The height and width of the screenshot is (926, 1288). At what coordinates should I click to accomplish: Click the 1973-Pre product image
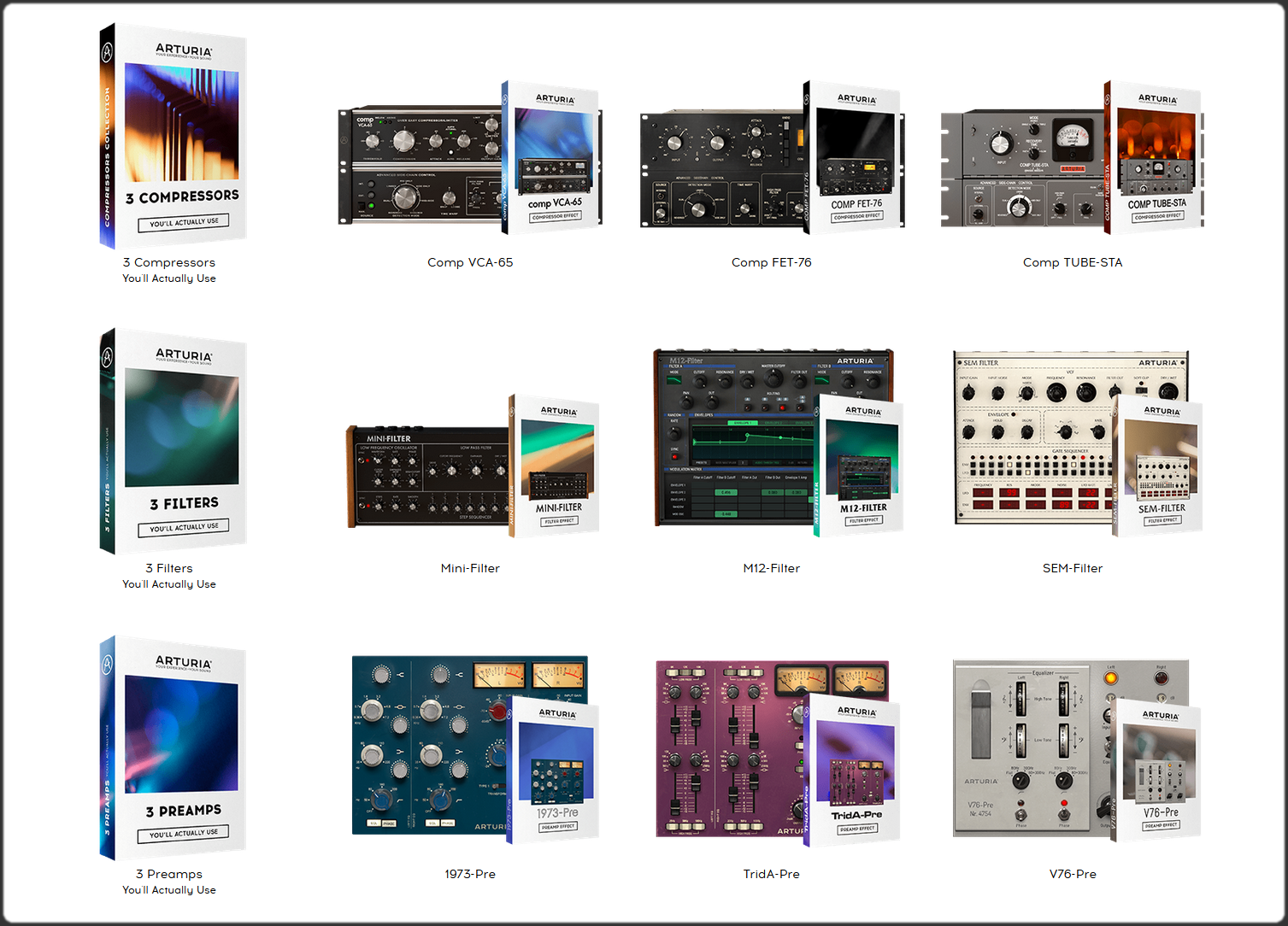pos(475,750)
